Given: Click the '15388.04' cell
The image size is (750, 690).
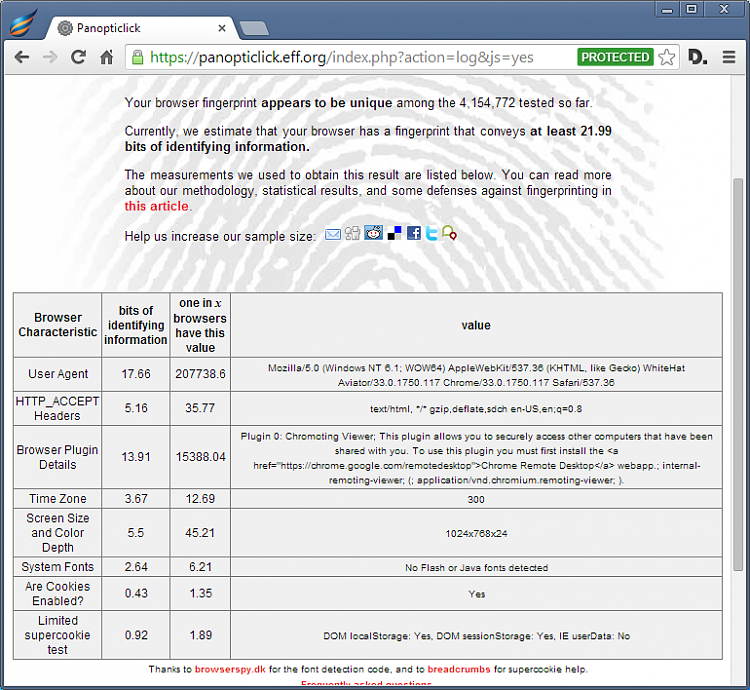Looking at the screenshot, I should (200, 457).
